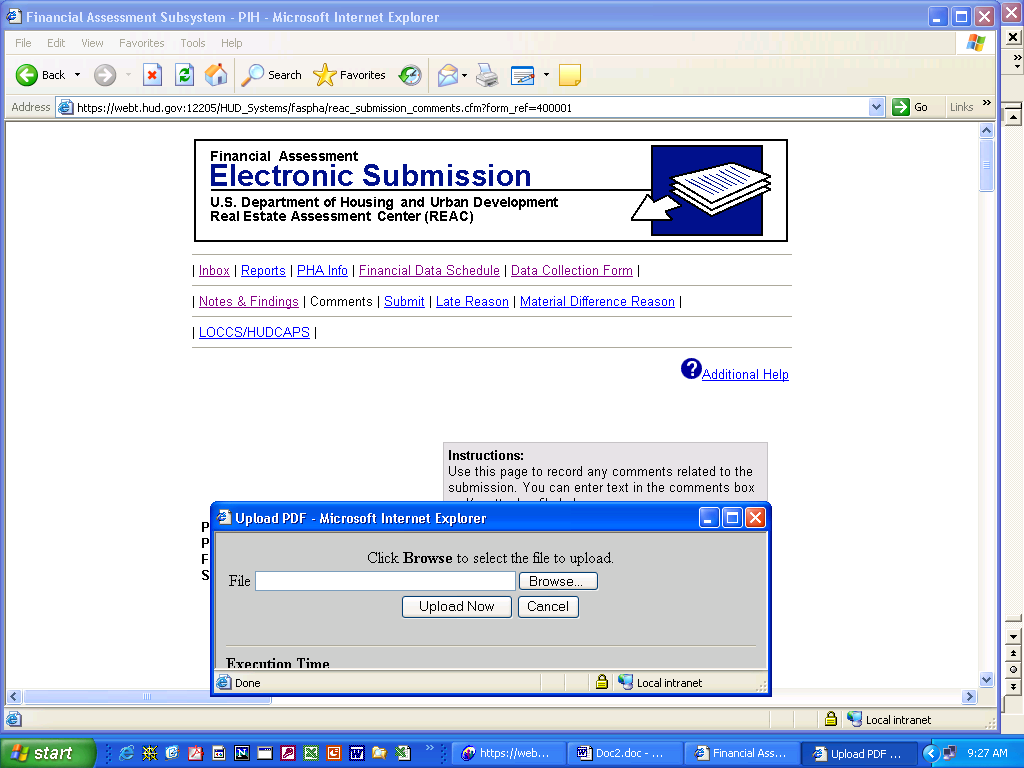Viewport: 1024px width, 768px height.
Task: Open the PHA Info link
Action: [x=323, y=270]
